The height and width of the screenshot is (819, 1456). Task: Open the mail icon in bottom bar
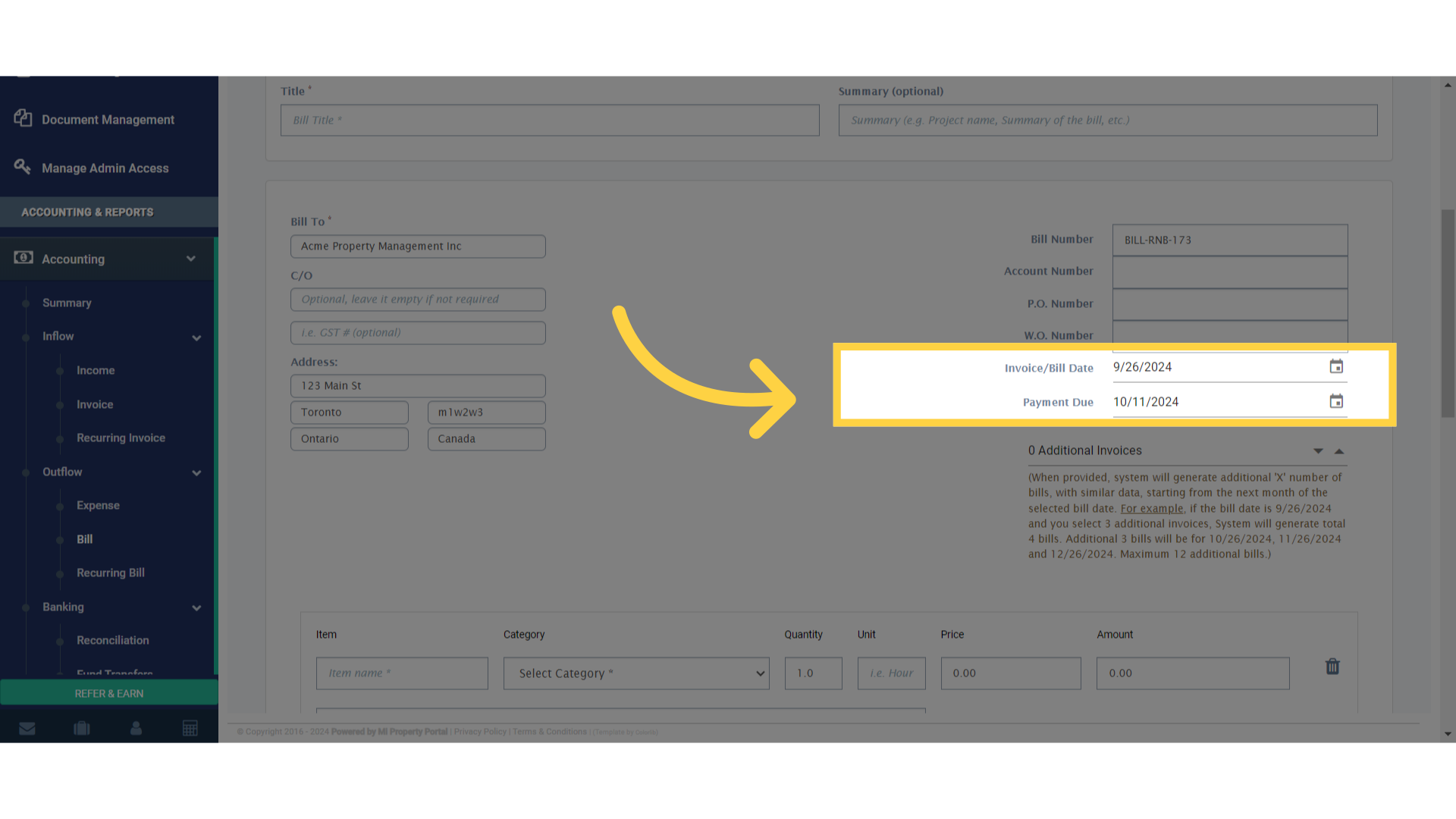coord(27,728)
